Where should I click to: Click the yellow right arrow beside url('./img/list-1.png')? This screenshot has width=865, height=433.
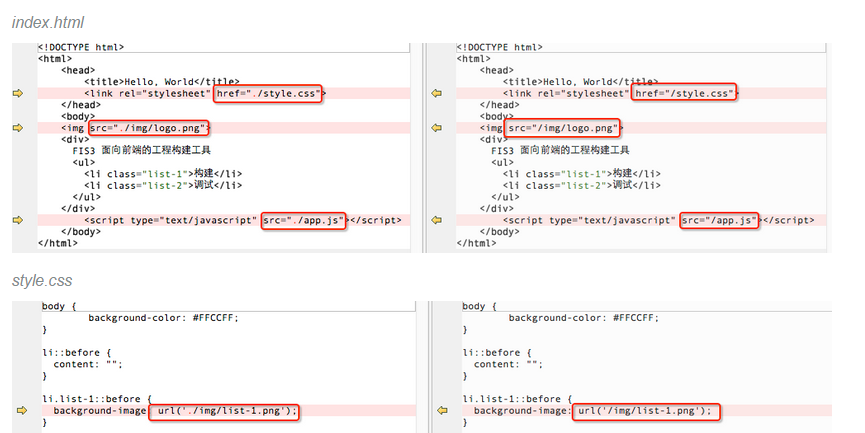pyautogui.click(x=22, y=410)
